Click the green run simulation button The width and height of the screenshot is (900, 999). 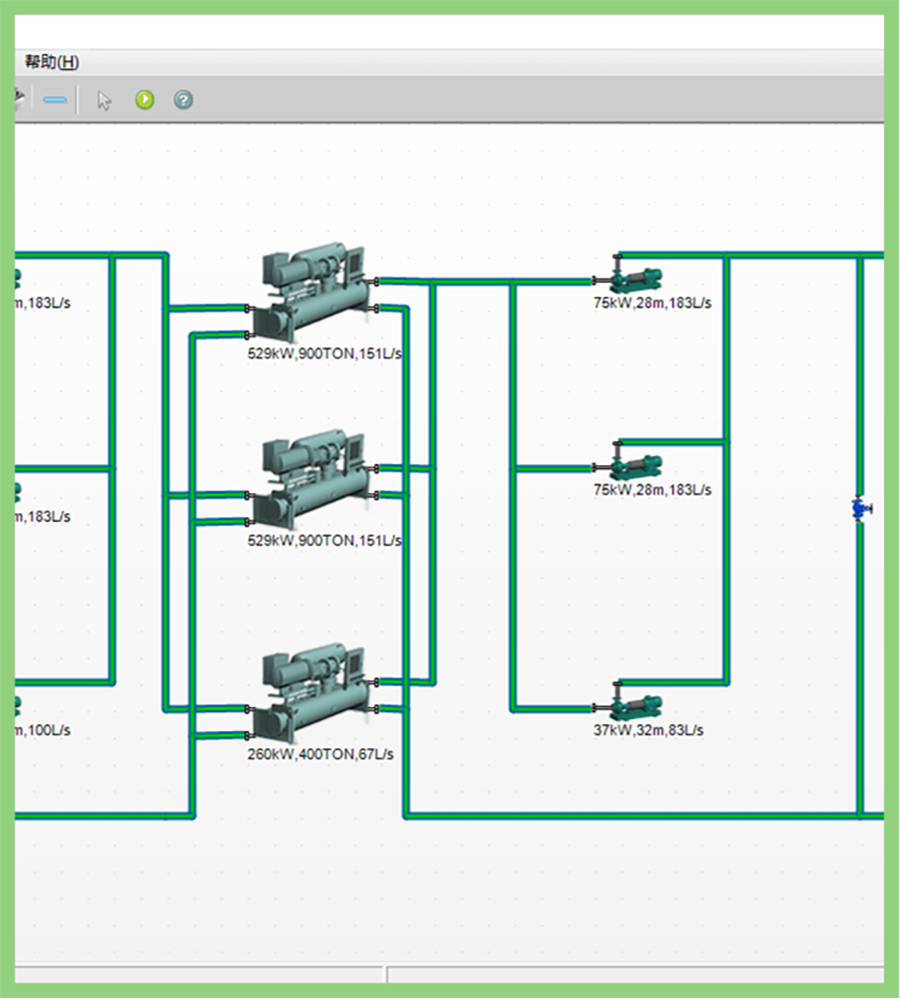(145, 100)
